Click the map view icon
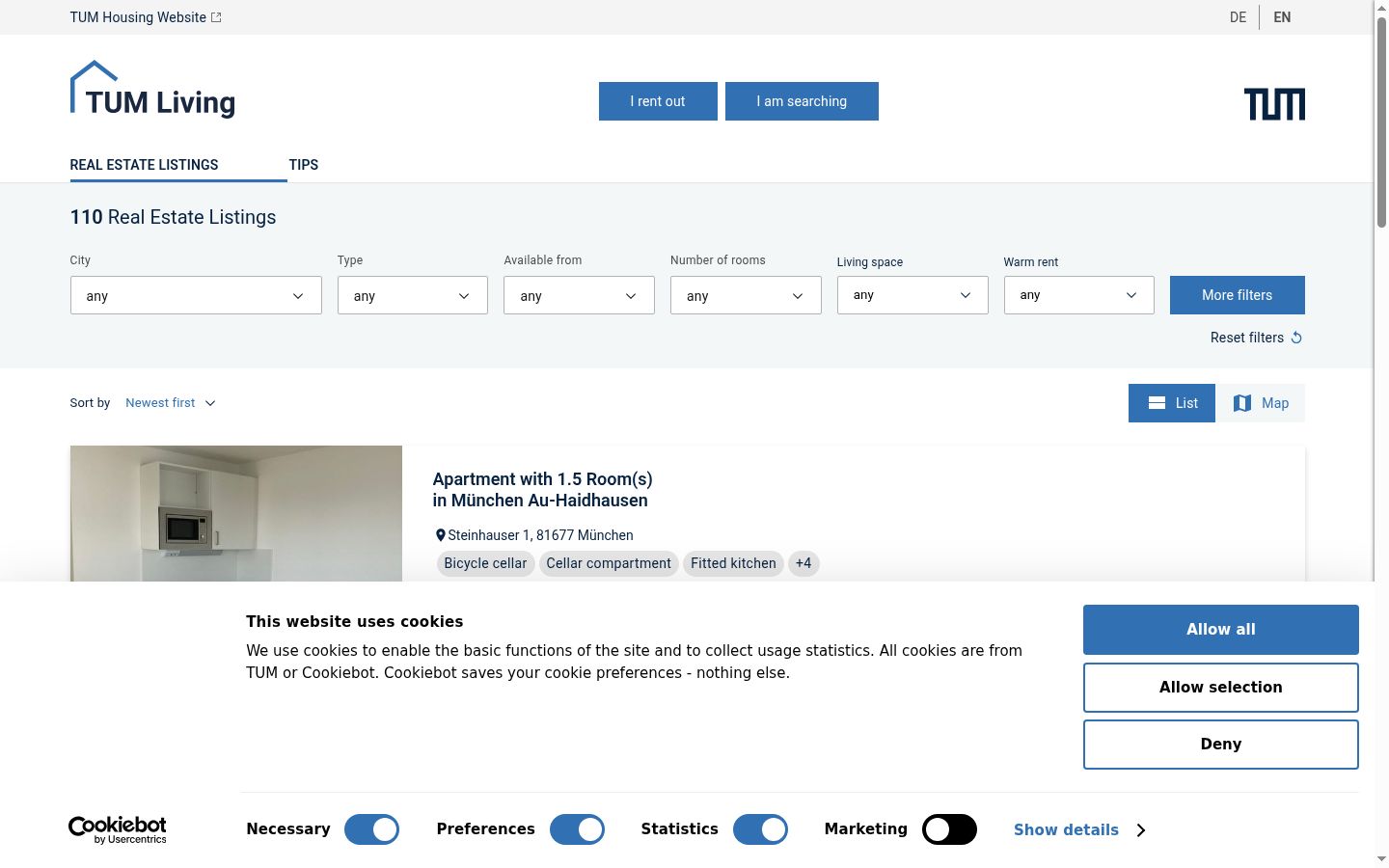The image size is (1389, 868). (1242, 403)
